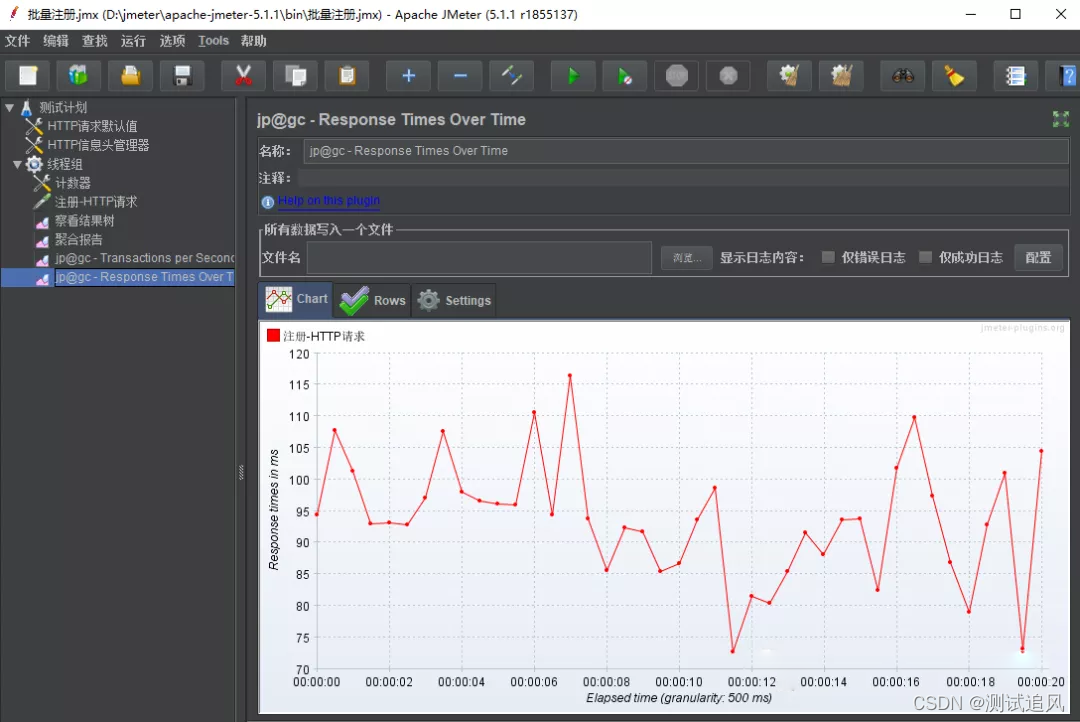This screenshot has width=1080, height=722.
Task: Select 注册-HTTP请求 sampler in the tree
Action: coord(96,201)
